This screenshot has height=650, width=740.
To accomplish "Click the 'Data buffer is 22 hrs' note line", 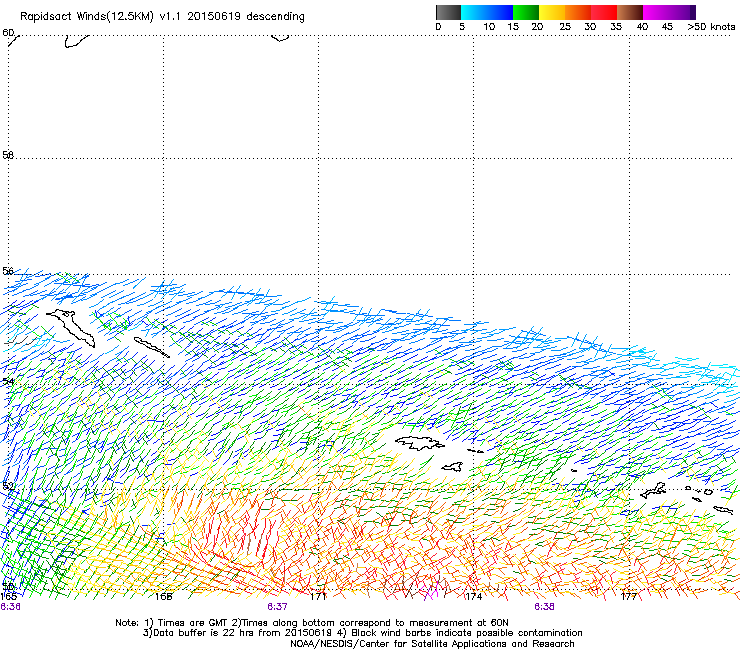I will pyautogui.click(x=362, y=633).
